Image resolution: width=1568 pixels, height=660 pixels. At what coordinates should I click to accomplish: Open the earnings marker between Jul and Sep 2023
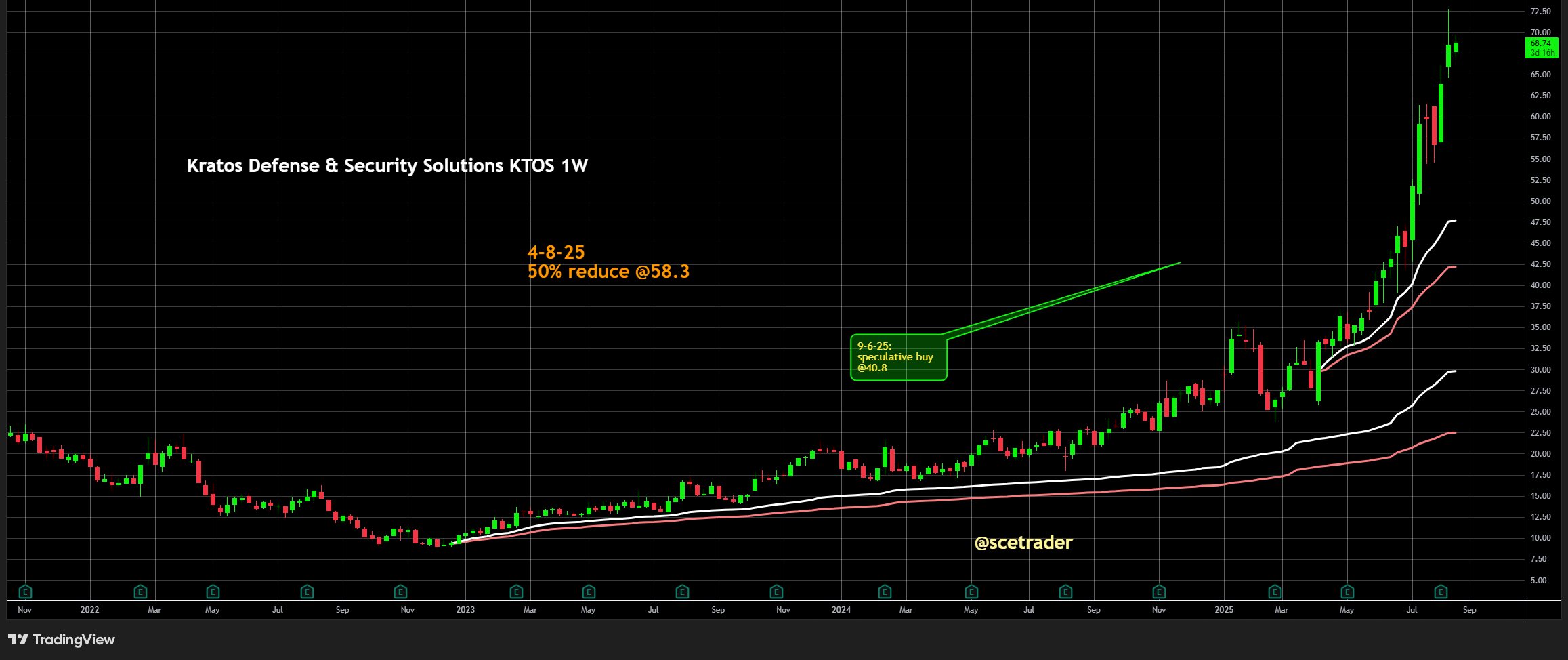tap(682, 592)
